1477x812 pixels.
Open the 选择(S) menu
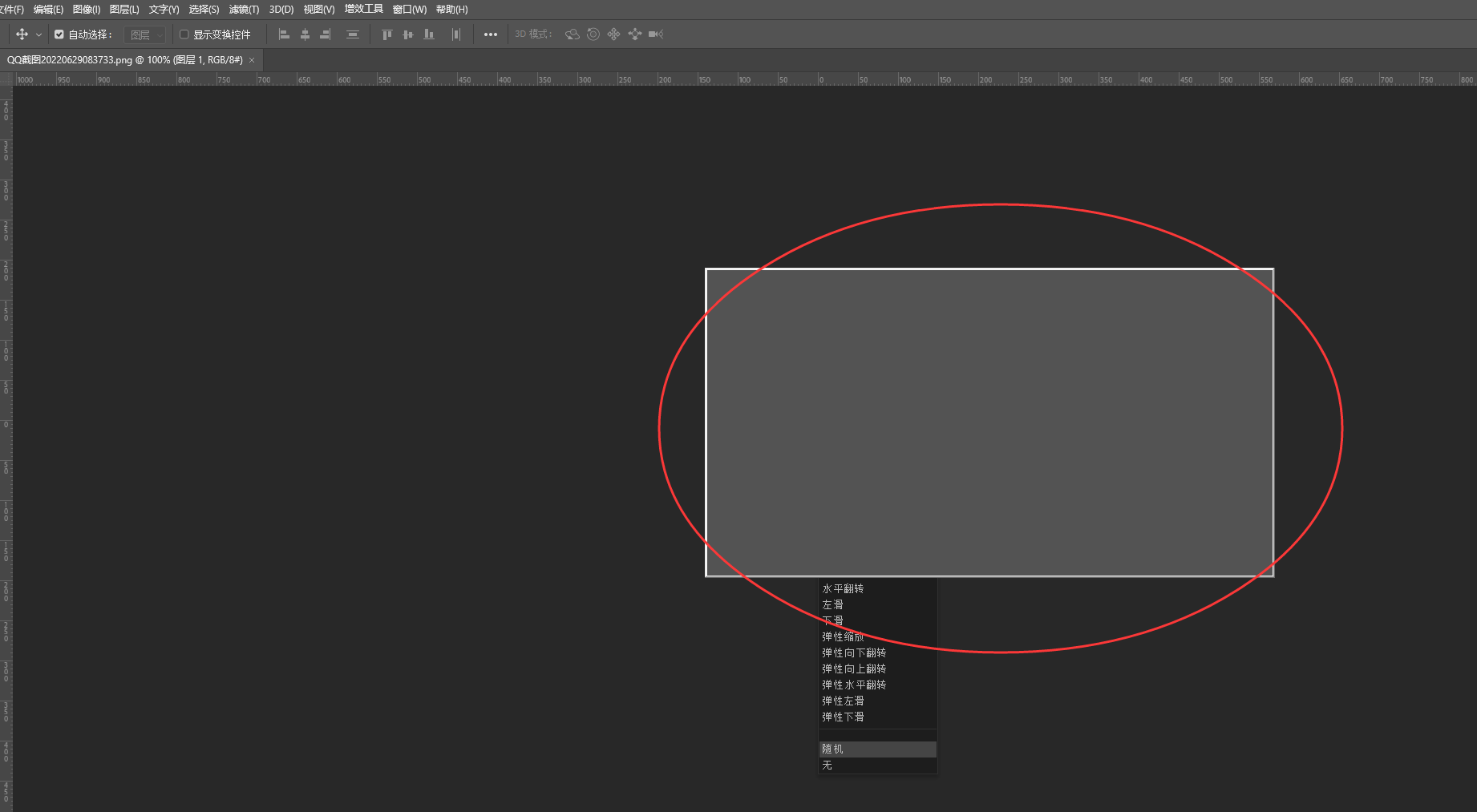[x=204, y=10]
